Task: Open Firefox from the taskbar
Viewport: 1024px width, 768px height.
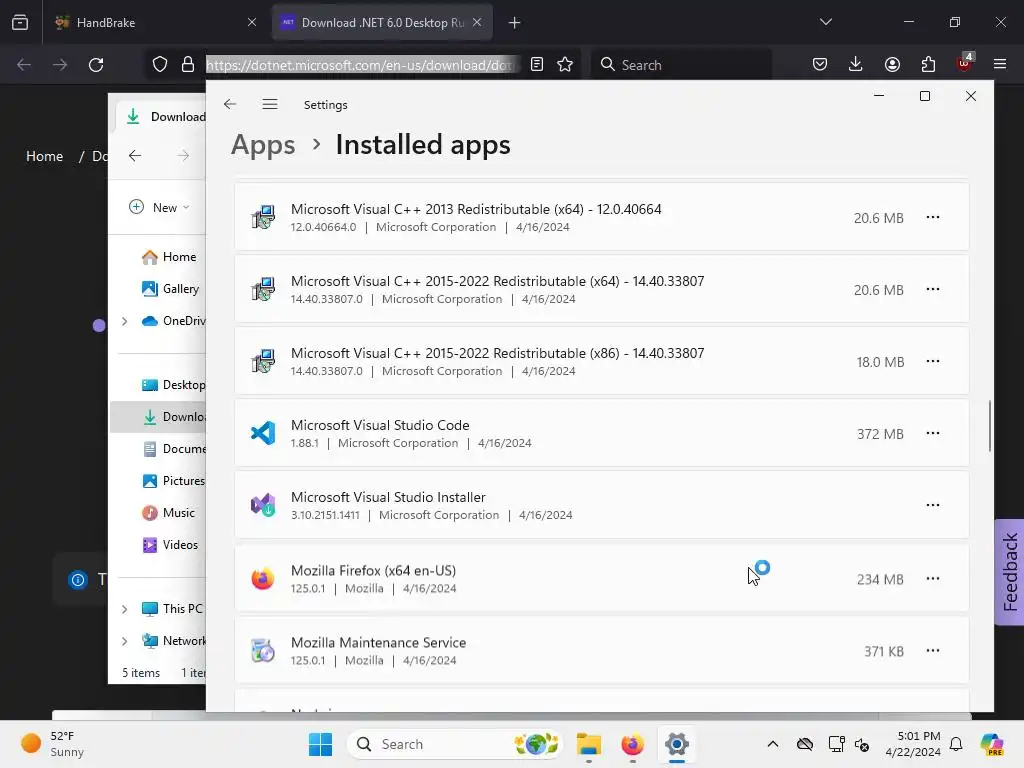Action: pyautogui.click(x=632, y=744)
